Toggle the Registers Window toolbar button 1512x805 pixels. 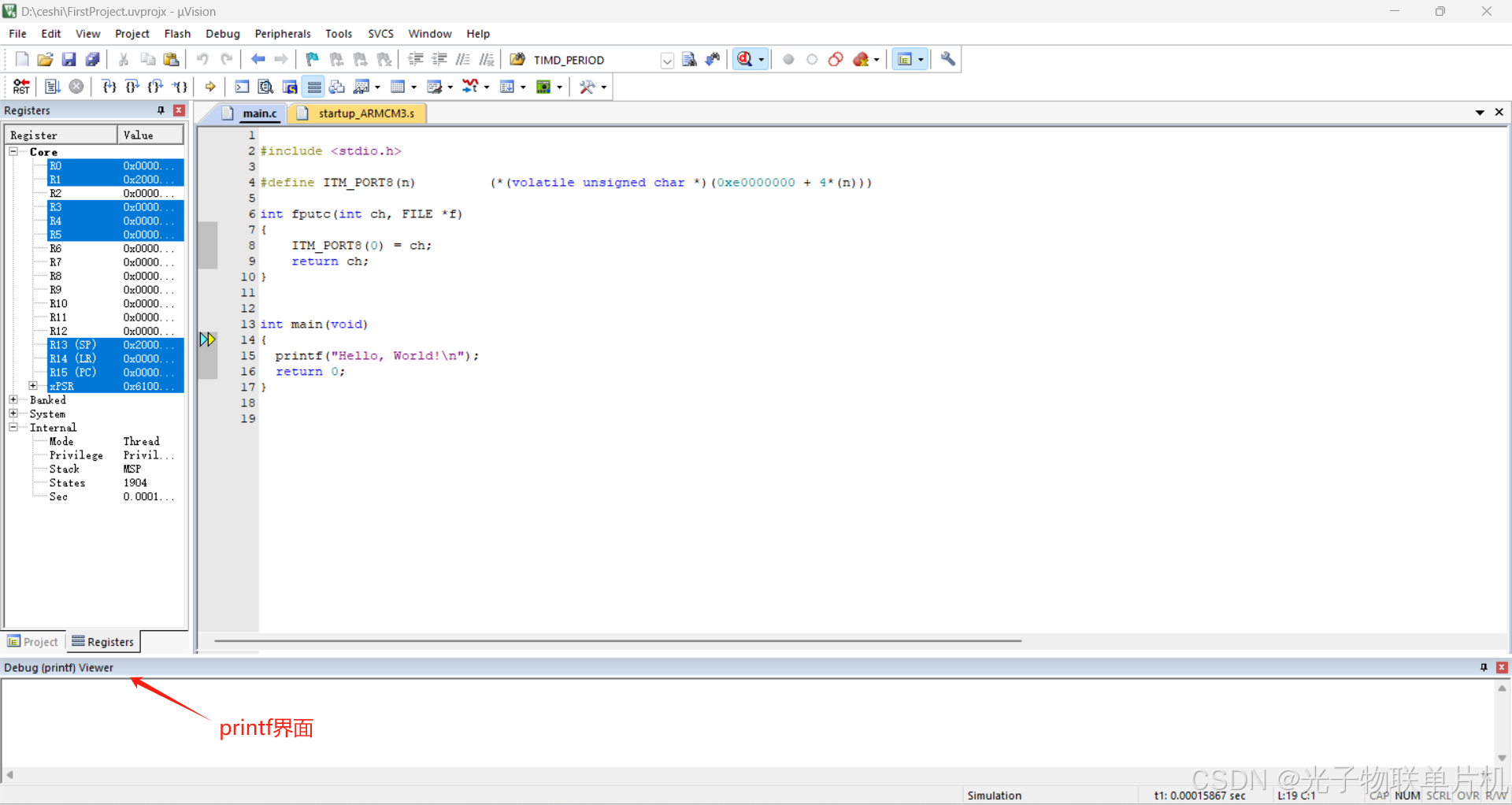(x=313, y=87)
